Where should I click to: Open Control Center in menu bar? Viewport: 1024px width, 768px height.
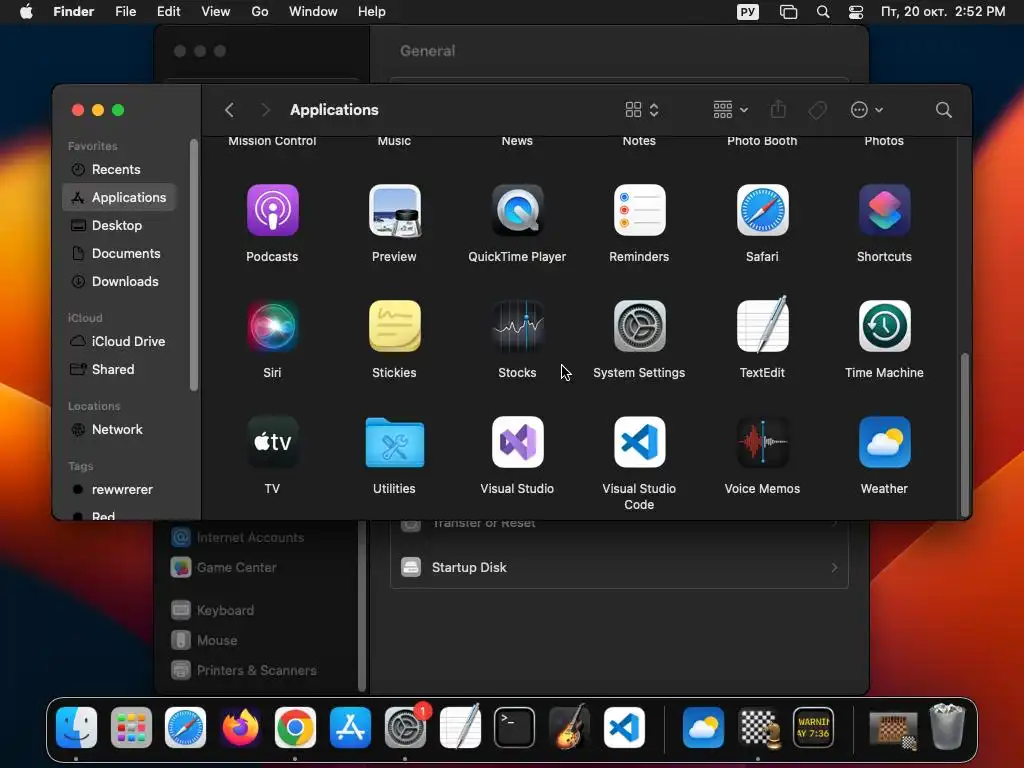[x=856, y=12]
